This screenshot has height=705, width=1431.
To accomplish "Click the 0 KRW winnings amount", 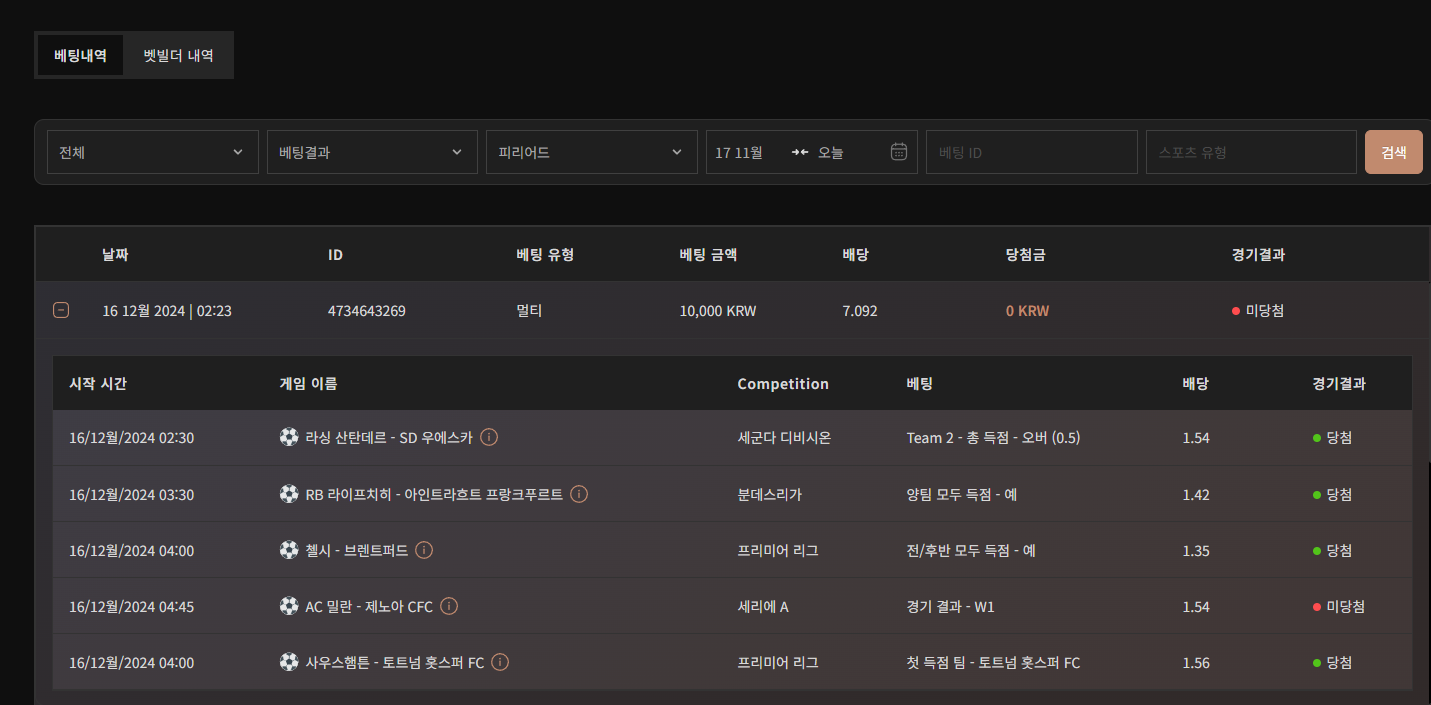I will point(1027,311).
